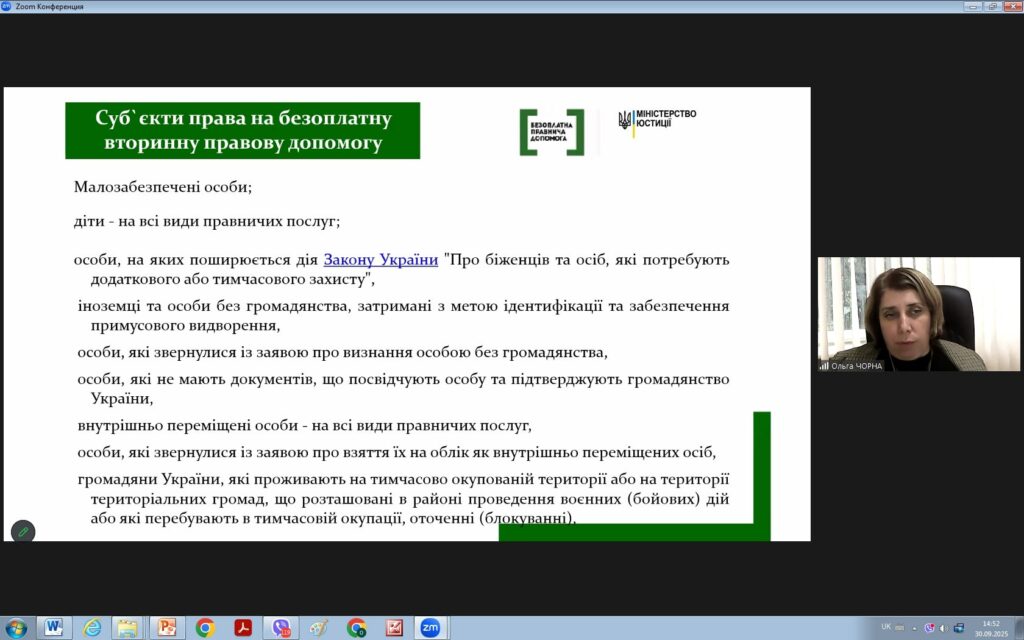1024x640 pixels.
Task: Click the Zoom icon in the taskbar
Action: (430, 627)
